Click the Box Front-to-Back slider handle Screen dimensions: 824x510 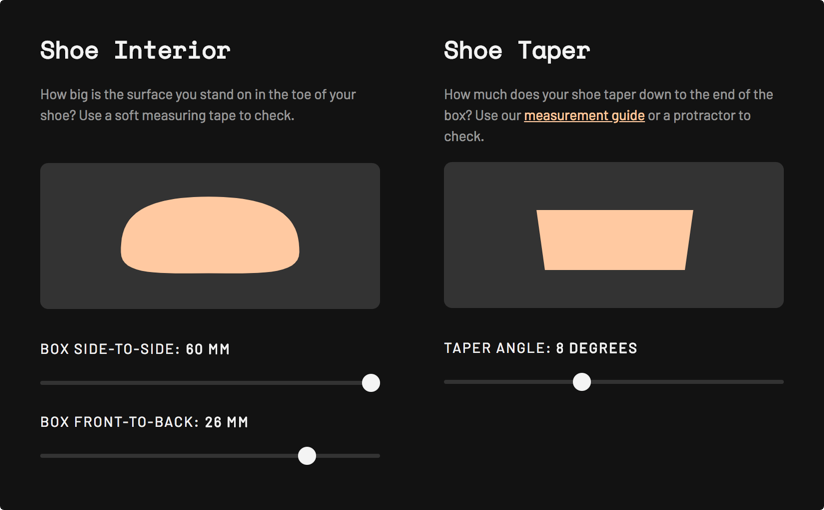[x=307, y=456]
